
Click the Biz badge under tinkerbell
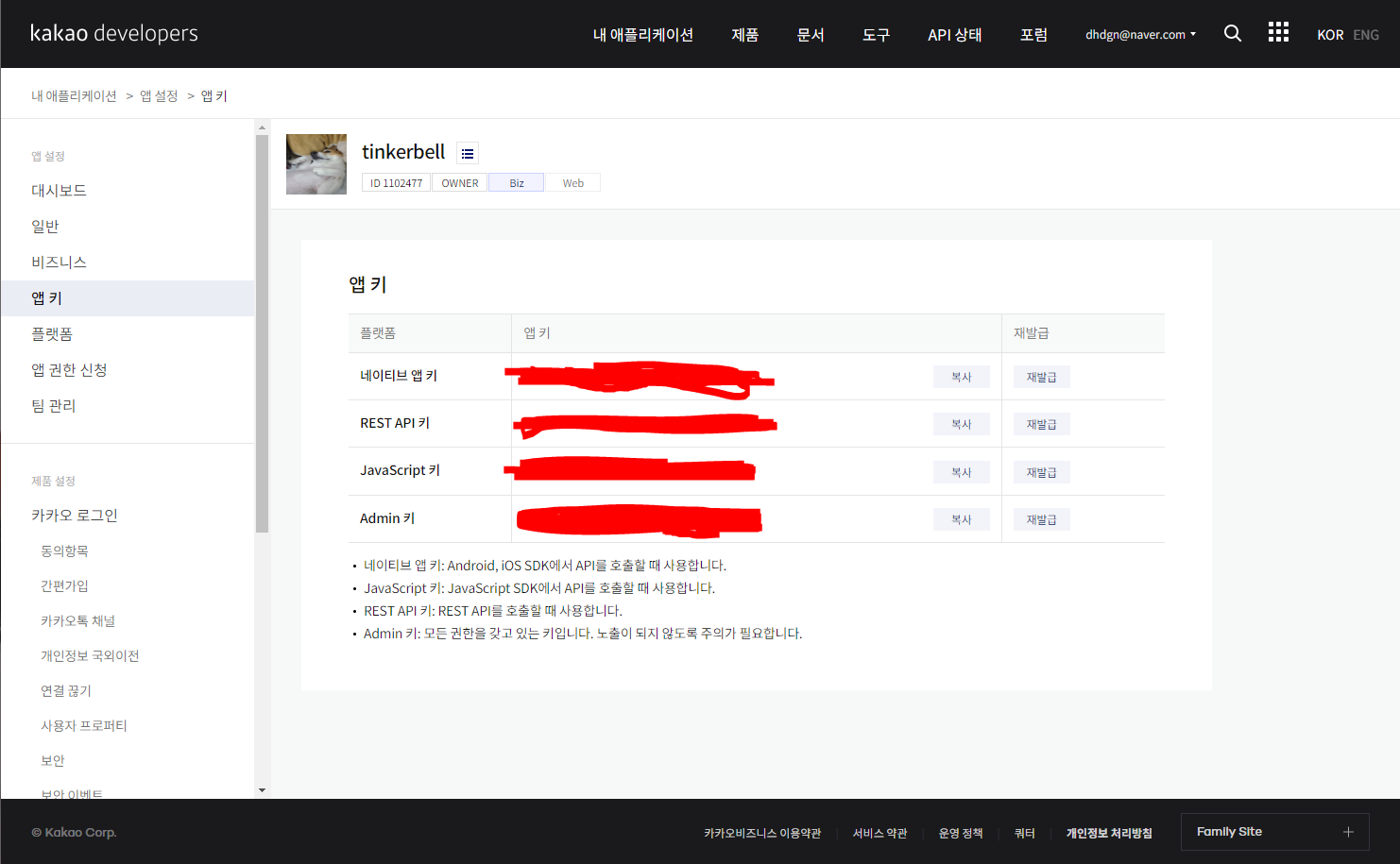point(517,183)
